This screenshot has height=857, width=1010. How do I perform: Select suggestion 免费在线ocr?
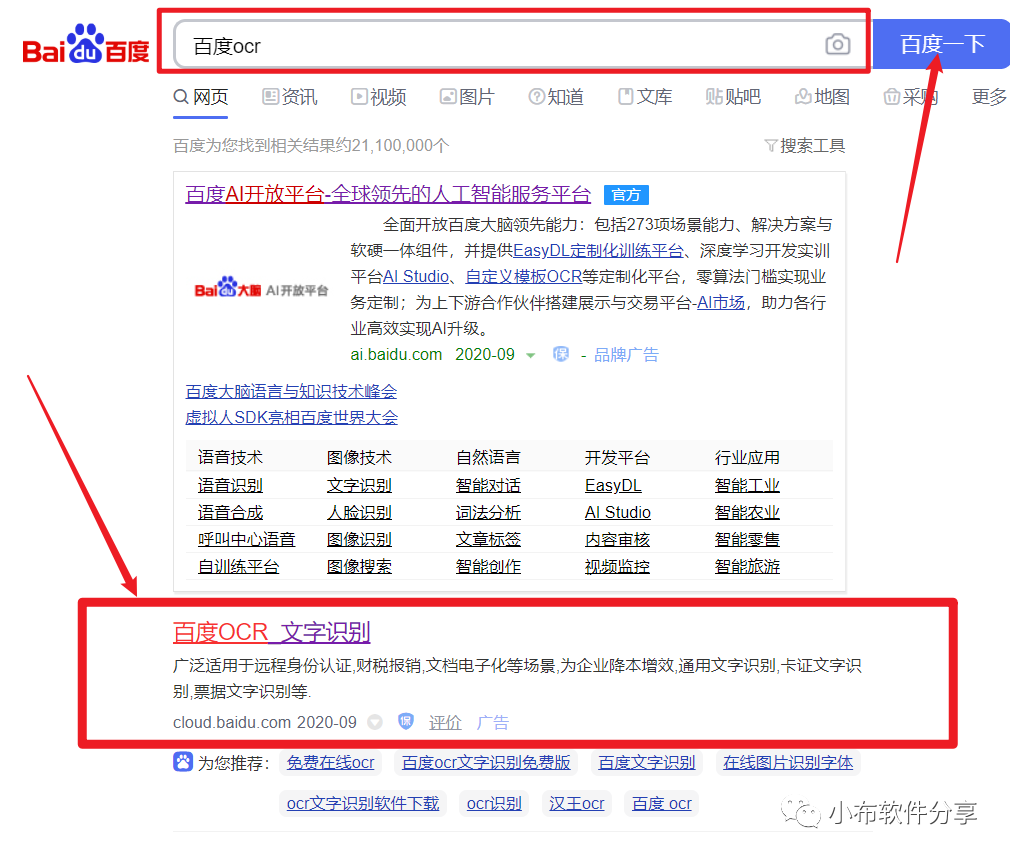[330, 762]
